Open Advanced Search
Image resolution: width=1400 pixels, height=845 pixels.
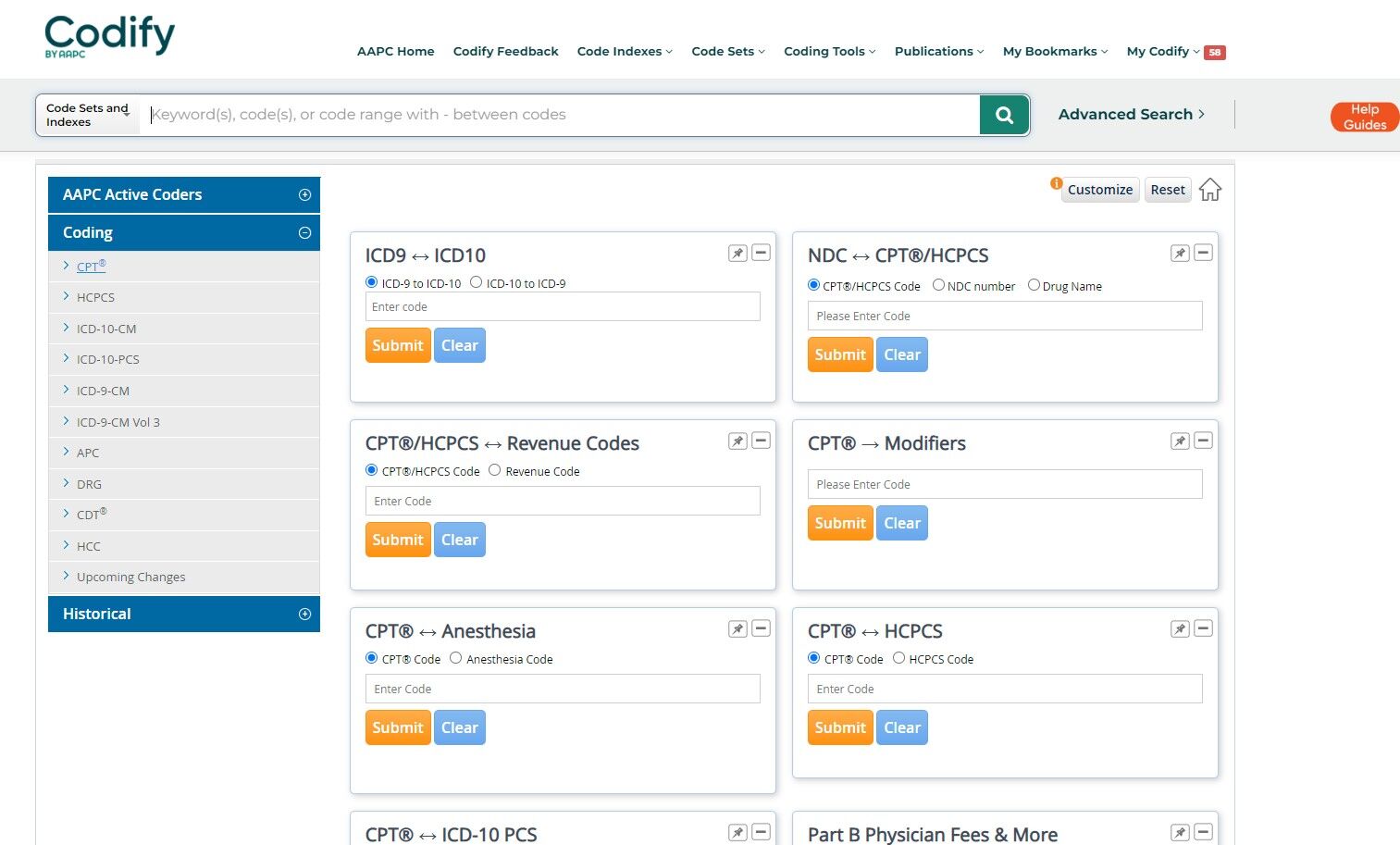pos(1131,115)
